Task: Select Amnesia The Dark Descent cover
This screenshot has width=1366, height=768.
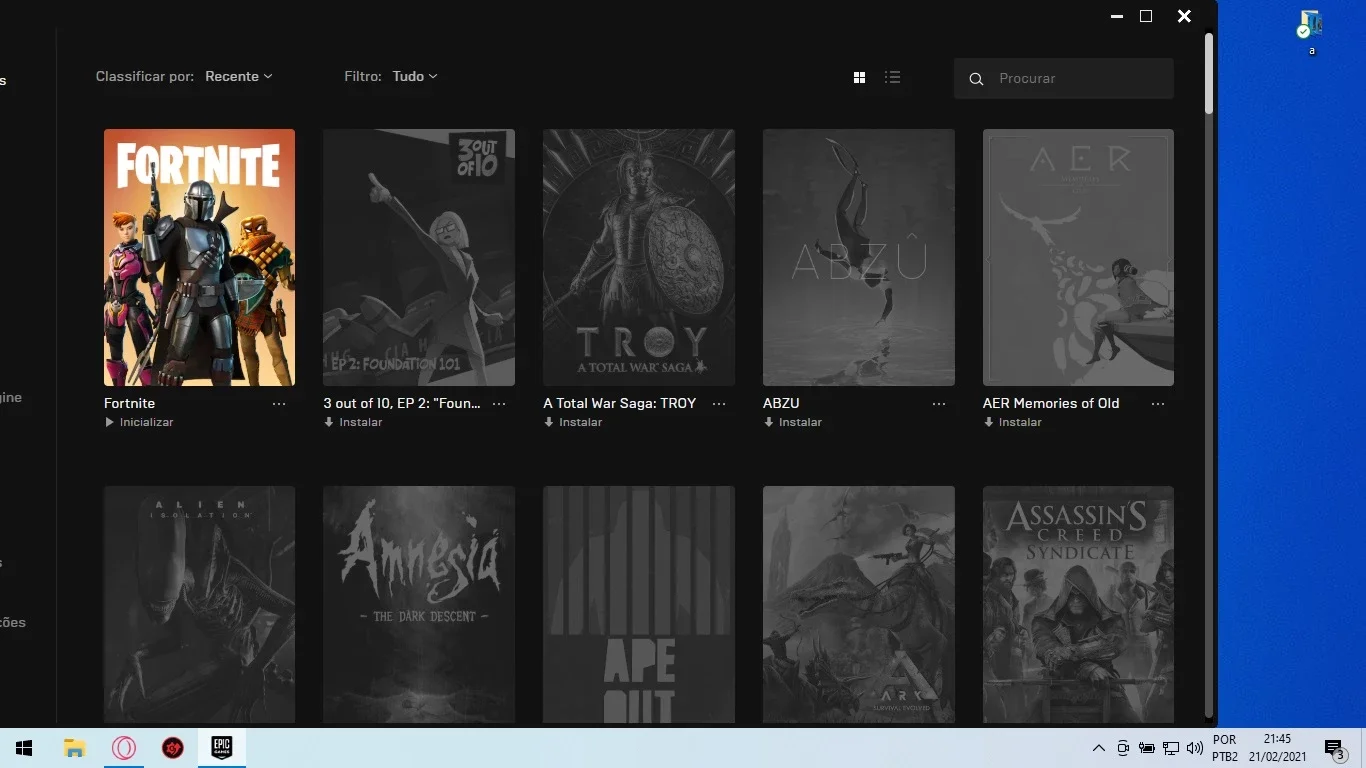Action: pos(419,604)
